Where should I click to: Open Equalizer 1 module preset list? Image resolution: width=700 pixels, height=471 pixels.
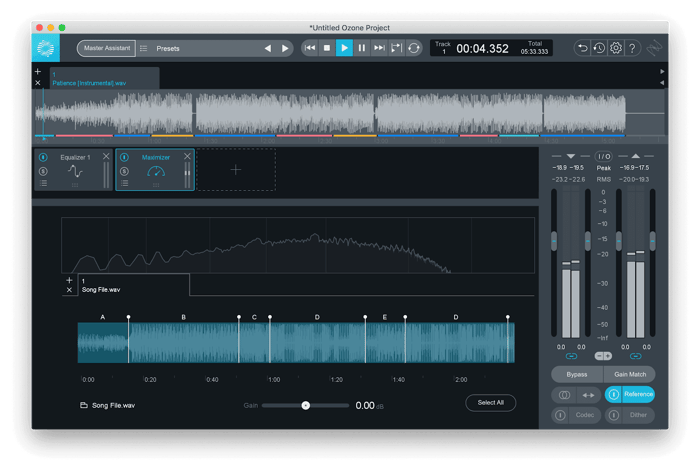coord(43,183)
